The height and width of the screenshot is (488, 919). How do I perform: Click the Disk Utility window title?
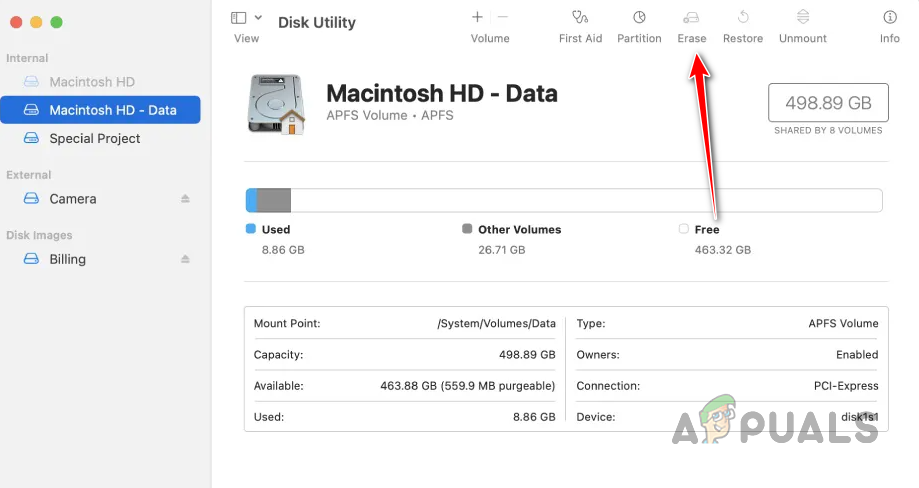coord(316,22)
